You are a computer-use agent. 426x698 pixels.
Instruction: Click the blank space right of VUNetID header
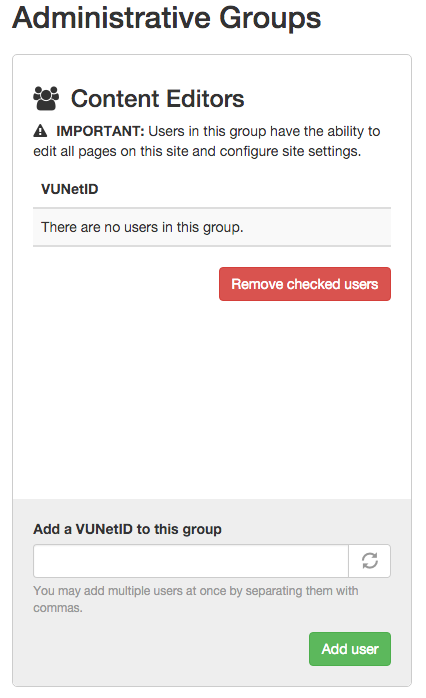[x=245, y=189]
